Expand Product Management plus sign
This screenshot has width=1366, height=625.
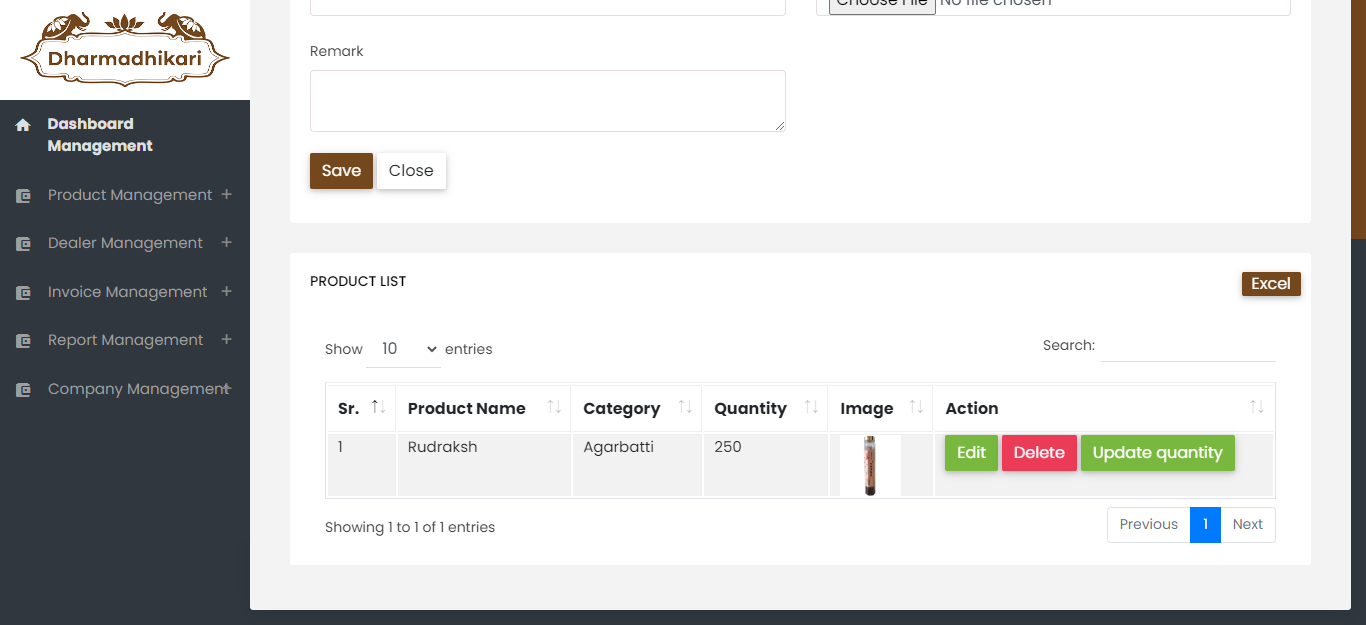[x=226, y=194]
